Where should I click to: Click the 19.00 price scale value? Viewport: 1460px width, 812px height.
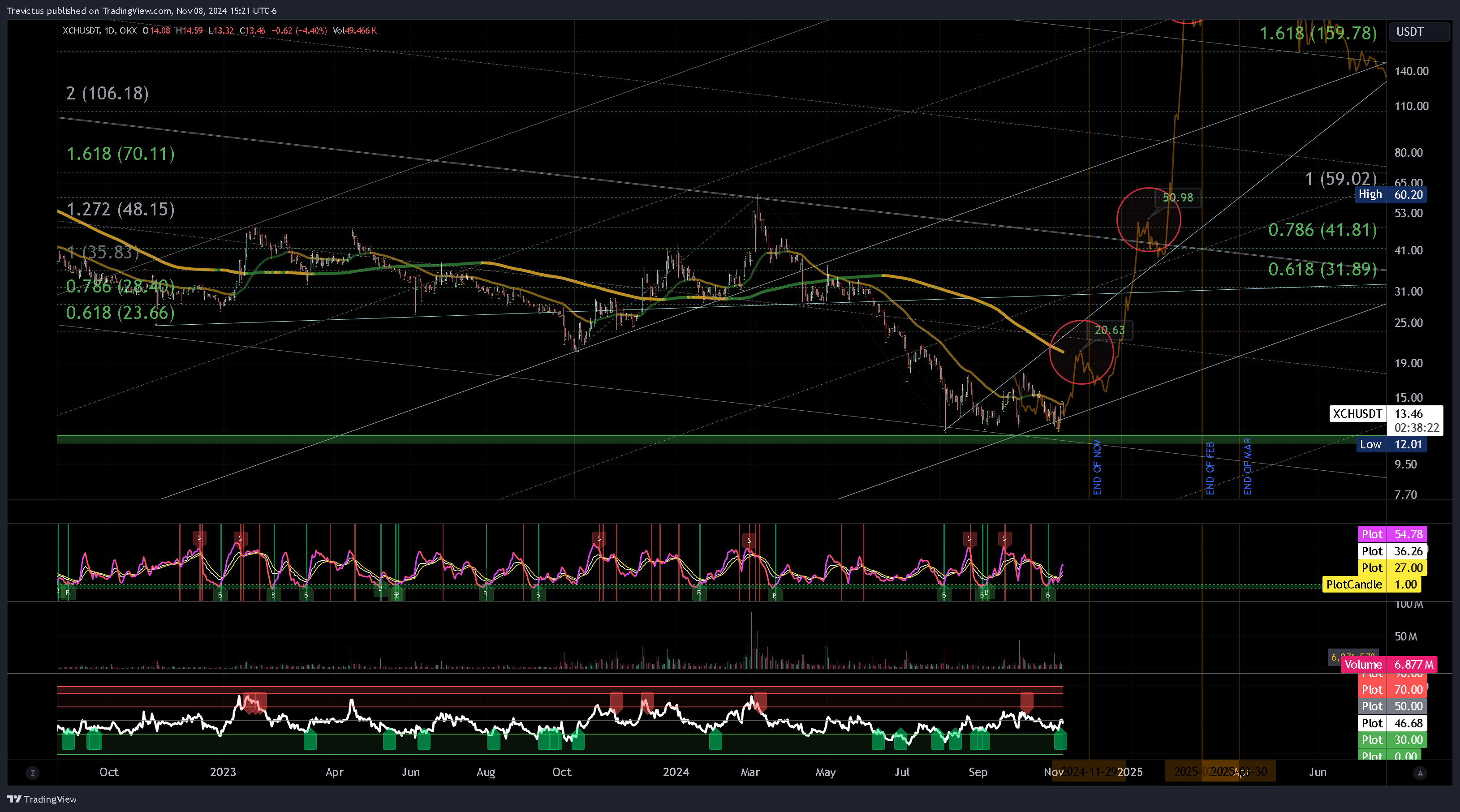1408,363
